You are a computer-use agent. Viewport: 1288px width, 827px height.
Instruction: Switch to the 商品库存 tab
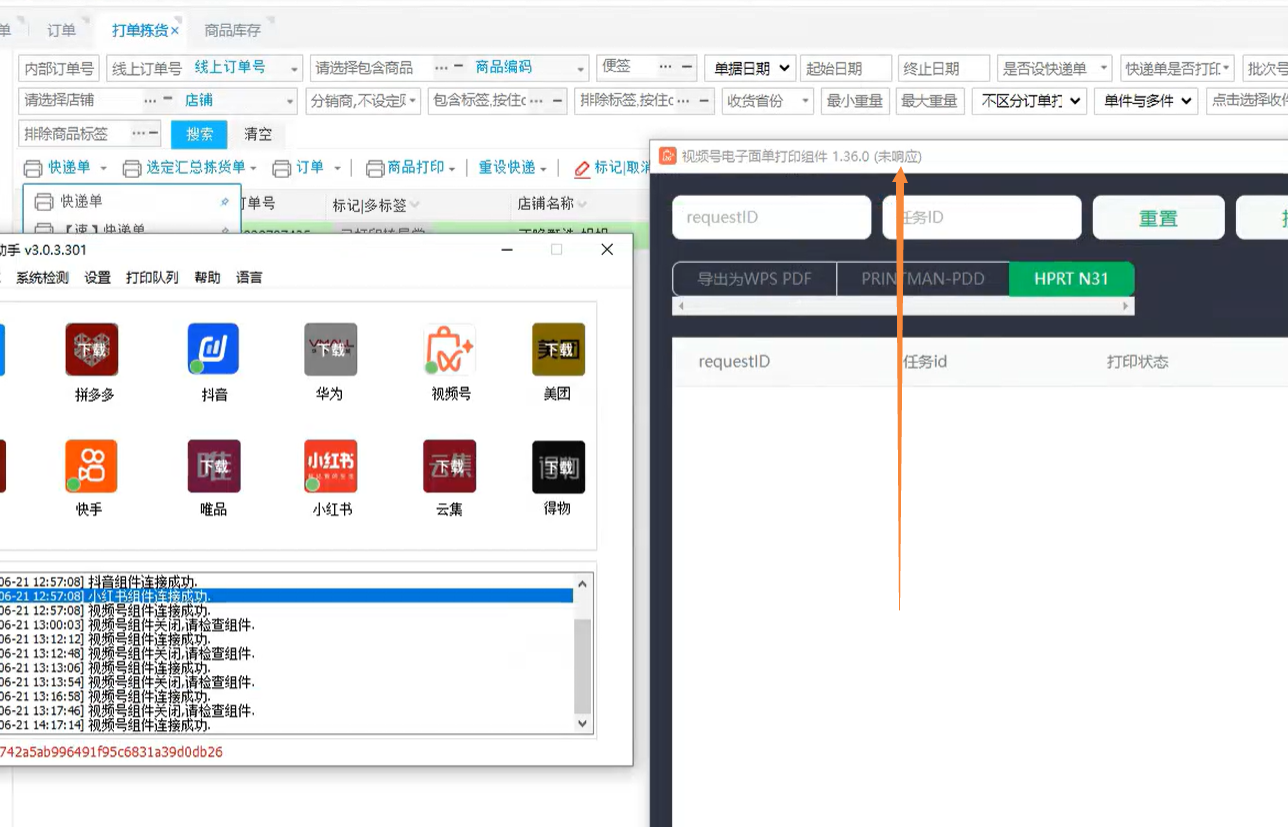232,31
